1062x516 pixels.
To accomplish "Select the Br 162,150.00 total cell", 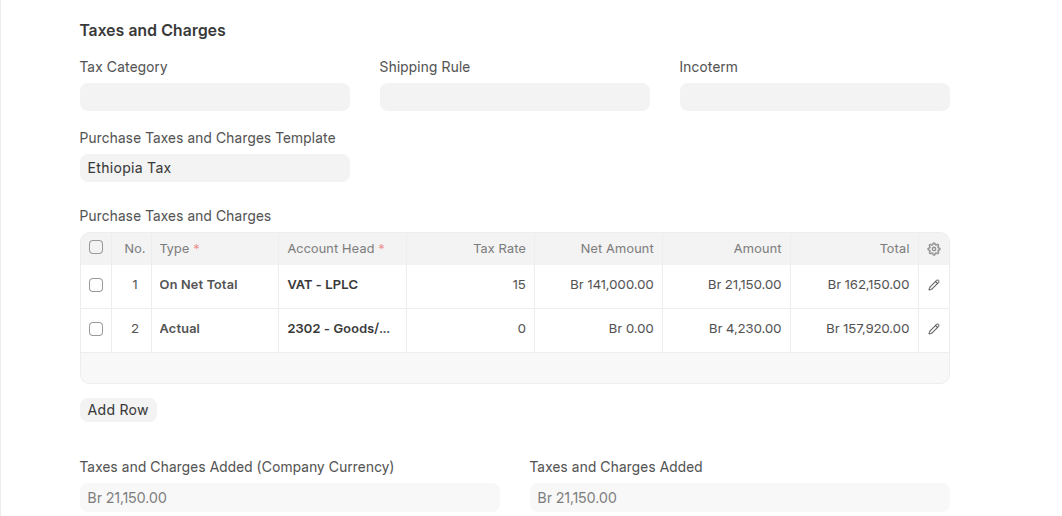I will 854,285.
